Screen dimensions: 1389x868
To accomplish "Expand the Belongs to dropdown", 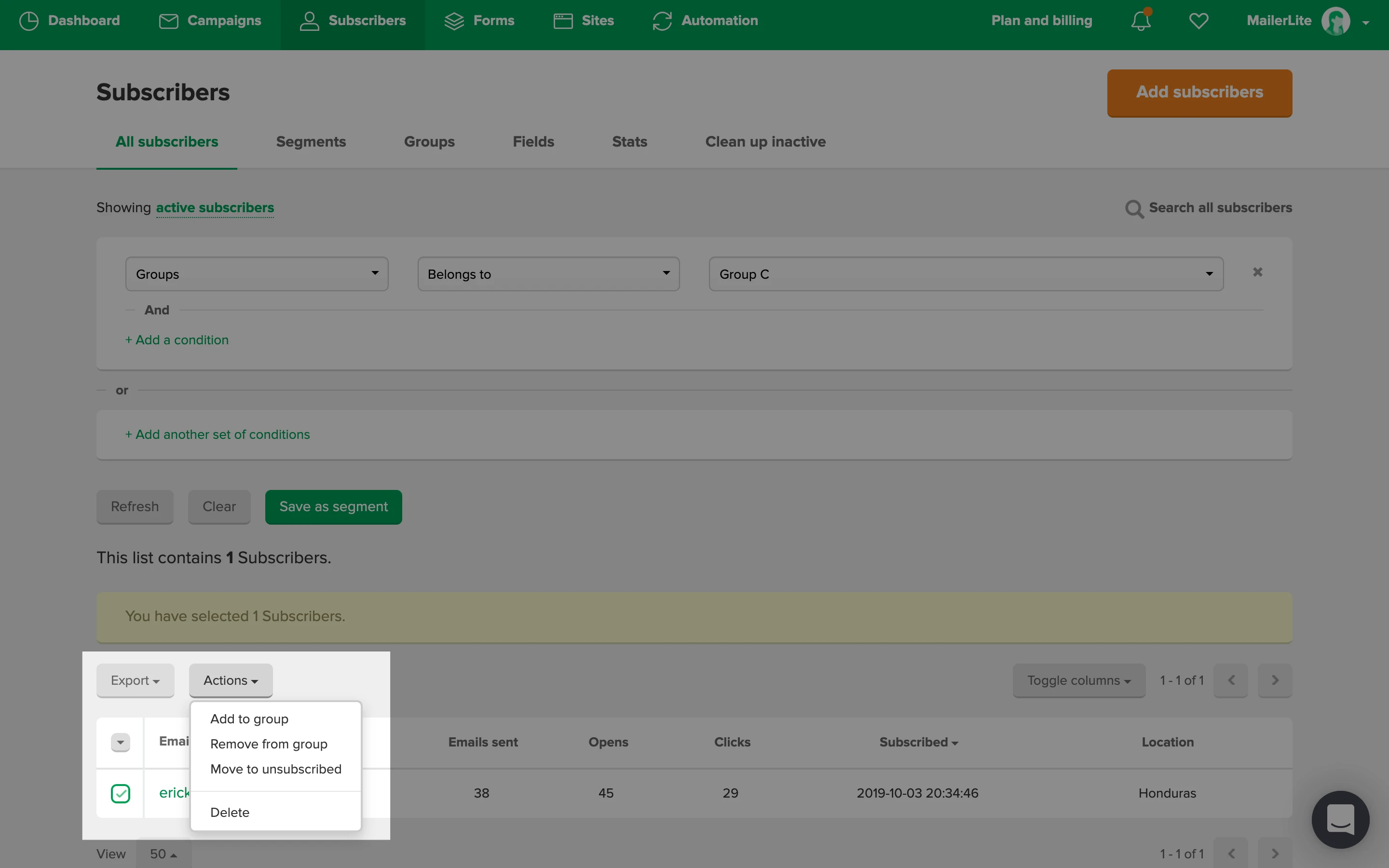I will click(x=548, y=274).
